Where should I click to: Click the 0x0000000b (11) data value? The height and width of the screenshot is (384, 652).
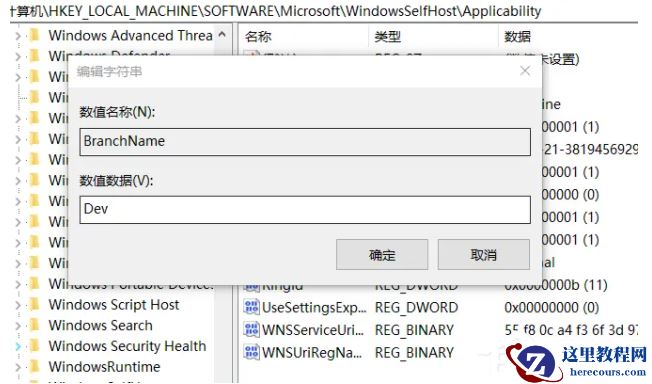tap(556, 285)
